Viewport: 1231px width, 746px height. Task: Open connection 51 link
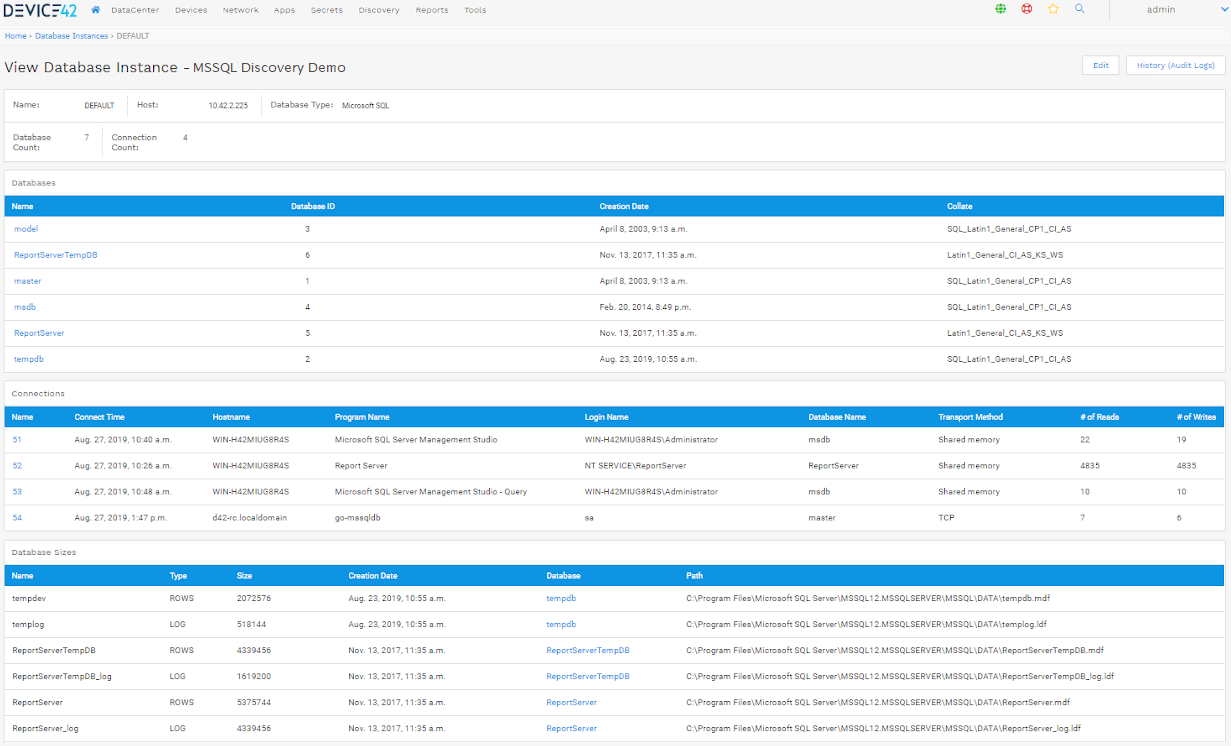point(17,439)
